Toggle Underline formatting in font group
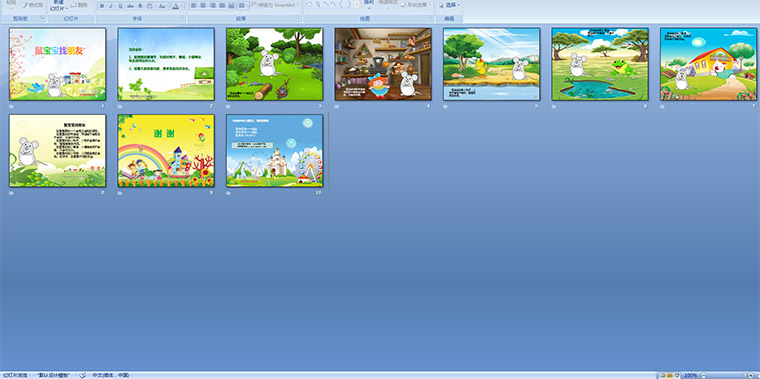This screenshot has width=760, height=379. coord(120,6)
